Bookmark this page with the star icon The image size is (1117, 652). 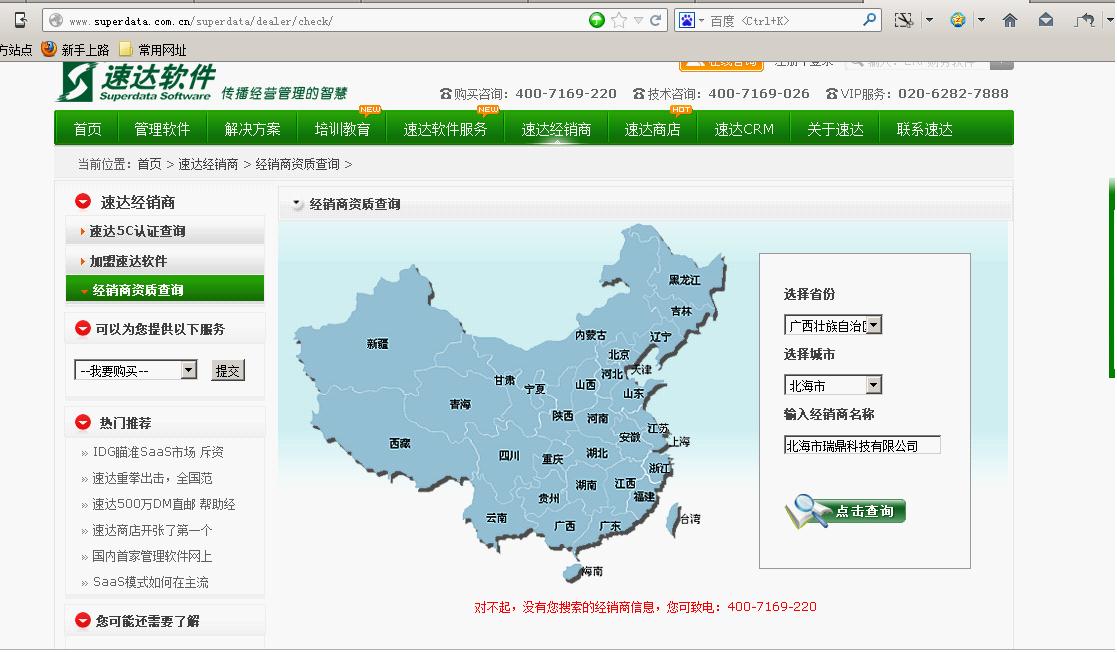click(x=619, y=21)
